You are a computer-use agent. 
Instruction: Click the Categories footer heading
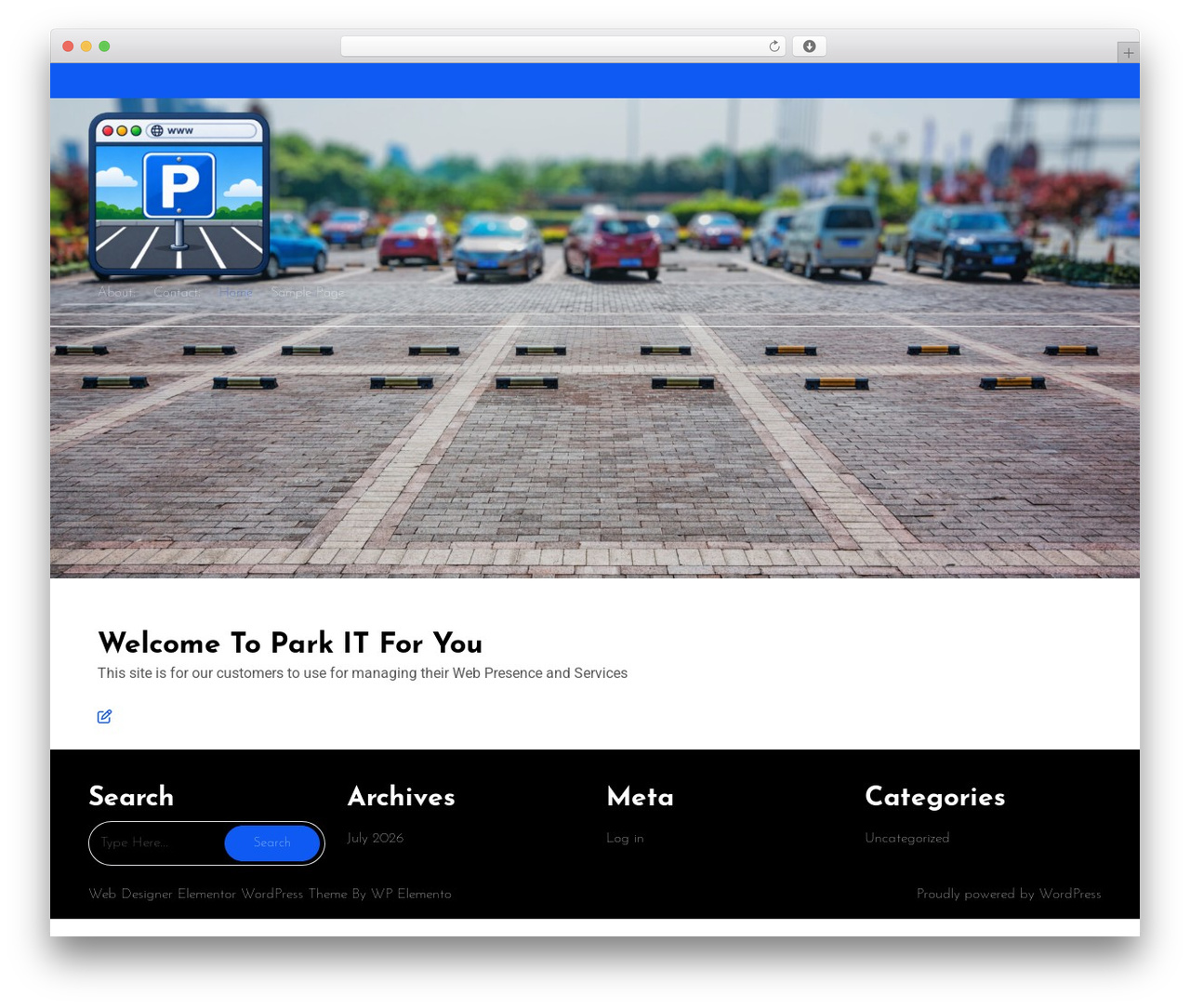point(935,797)
